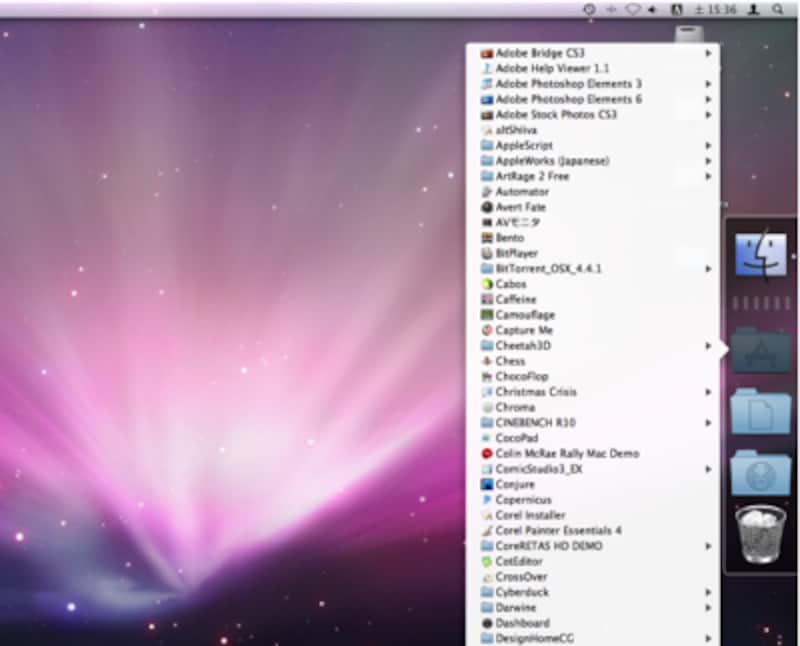Click the CotEditor app icon

click(x=487, y=561)
